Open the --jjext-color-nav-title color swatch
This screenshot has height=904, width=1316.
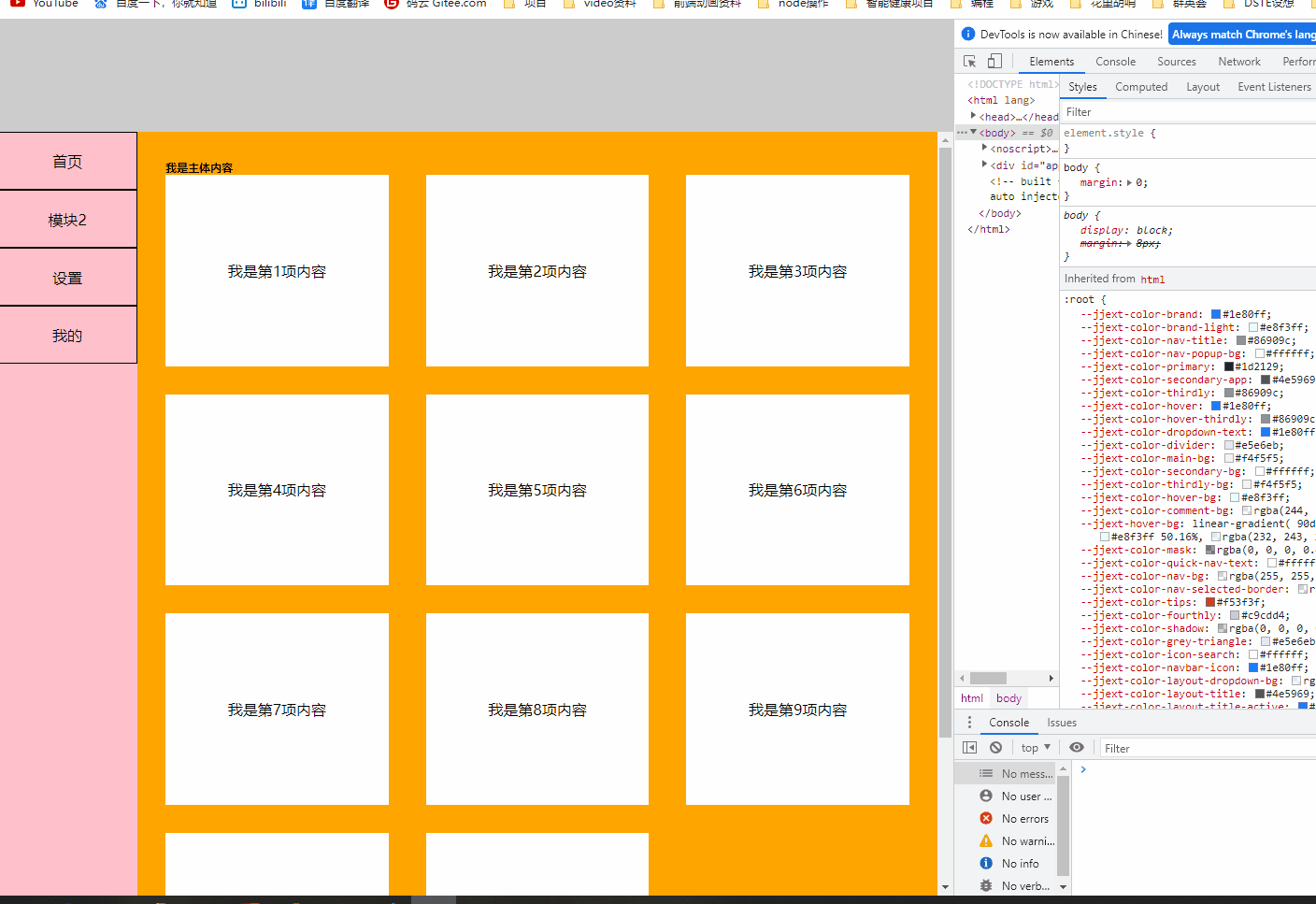point(1241,340)
